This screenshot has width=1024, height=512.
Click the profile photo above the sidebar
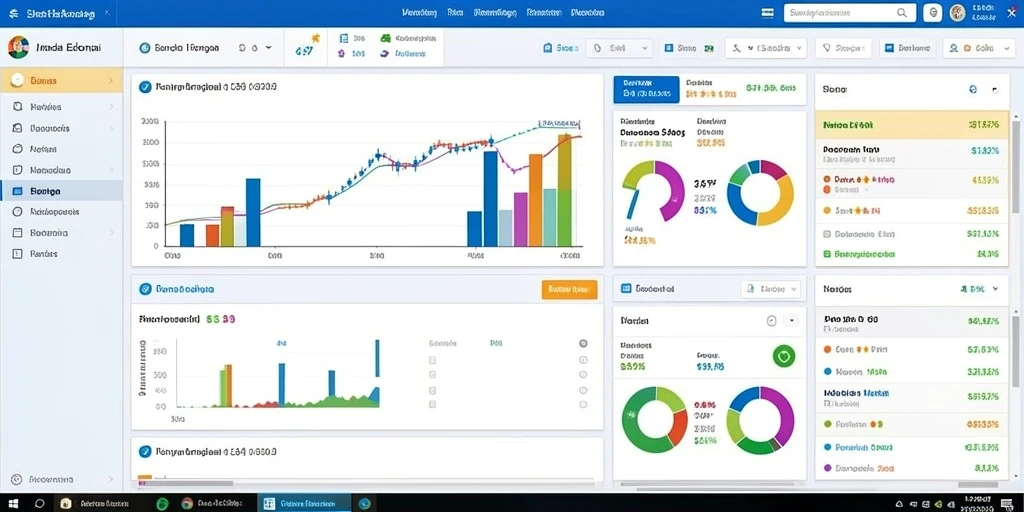[x=18, y=47]
